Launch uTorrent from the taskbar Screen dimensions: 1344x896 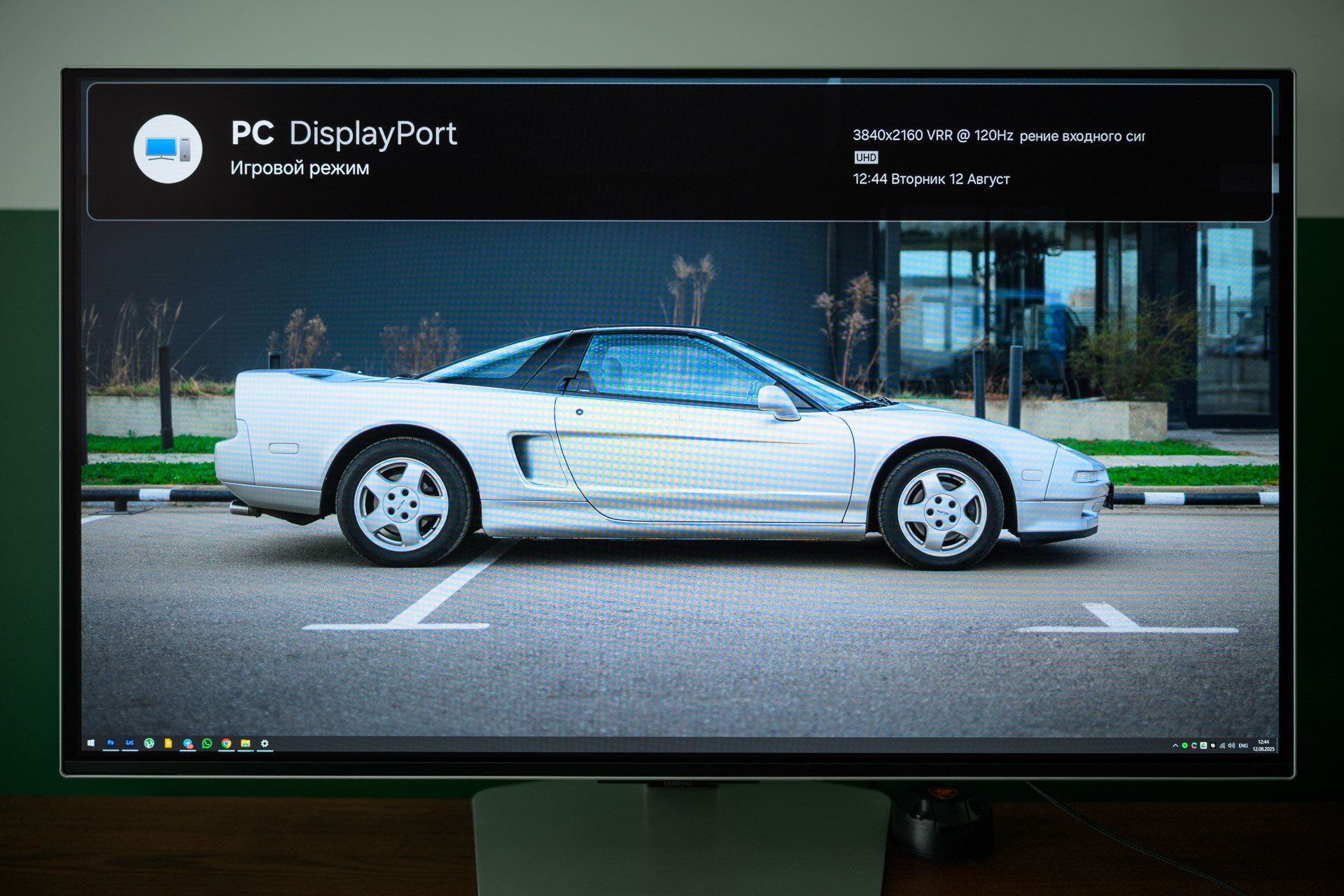tap(149, 743)
